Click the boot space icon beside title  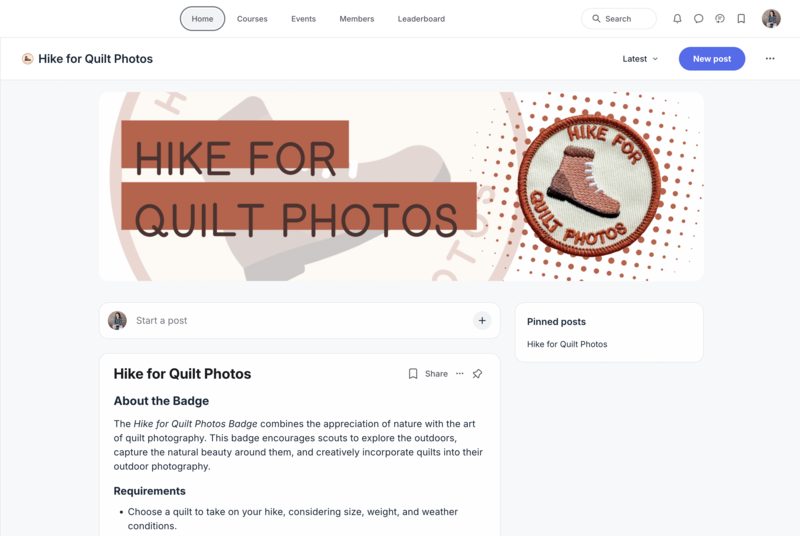click(28, 59)
